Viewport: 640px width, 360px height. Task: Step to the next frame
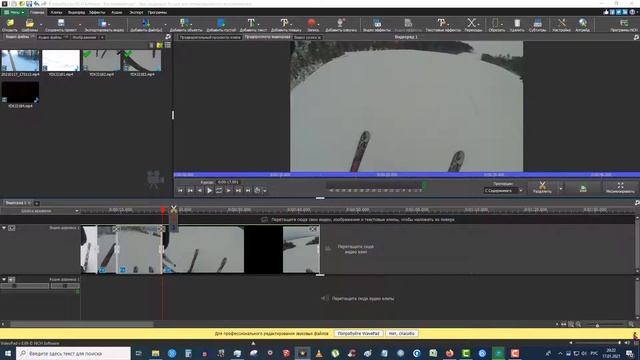tap(228, 190)
